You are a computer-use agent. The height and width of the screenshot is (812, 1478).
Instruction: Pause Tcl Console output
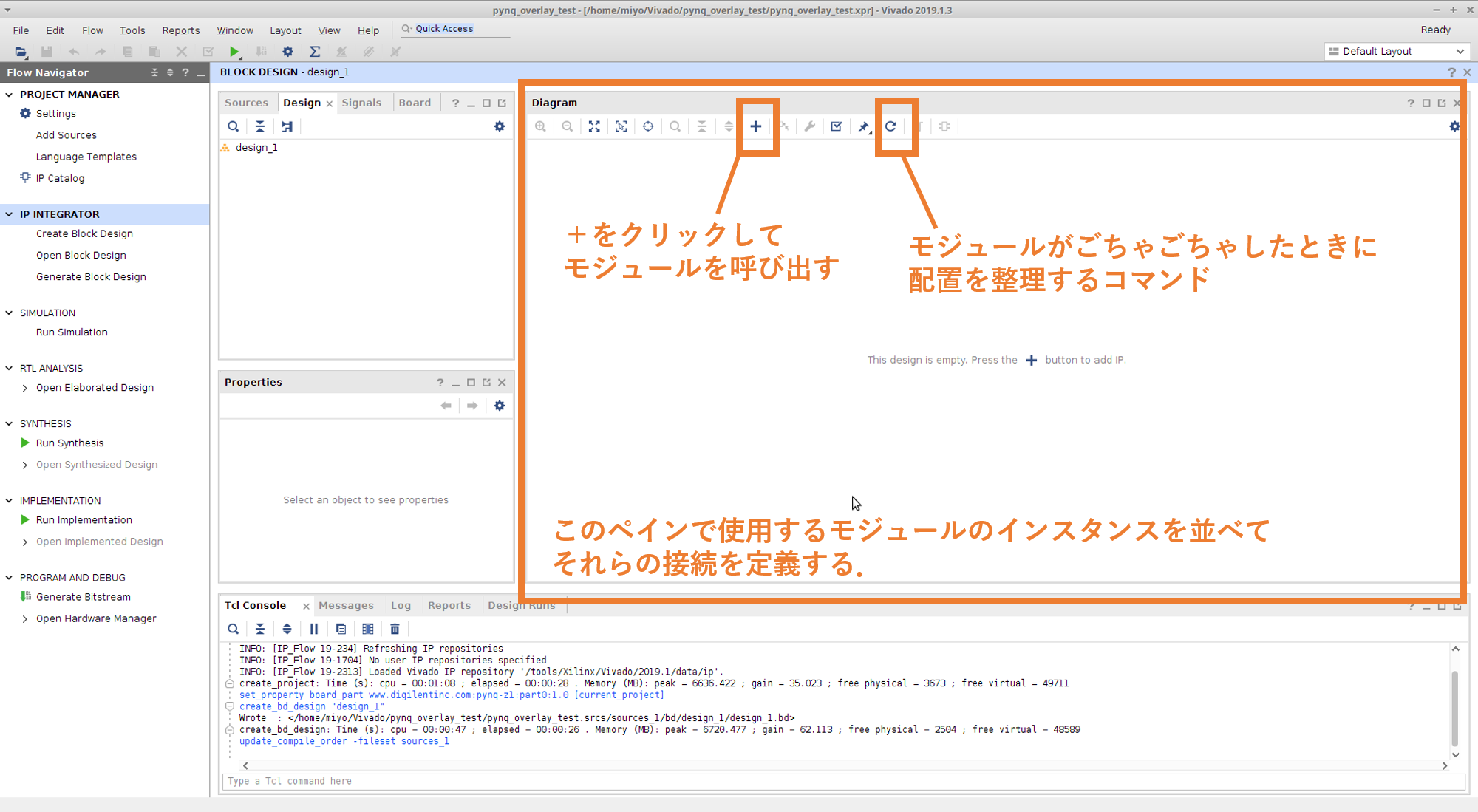(314, 629)
